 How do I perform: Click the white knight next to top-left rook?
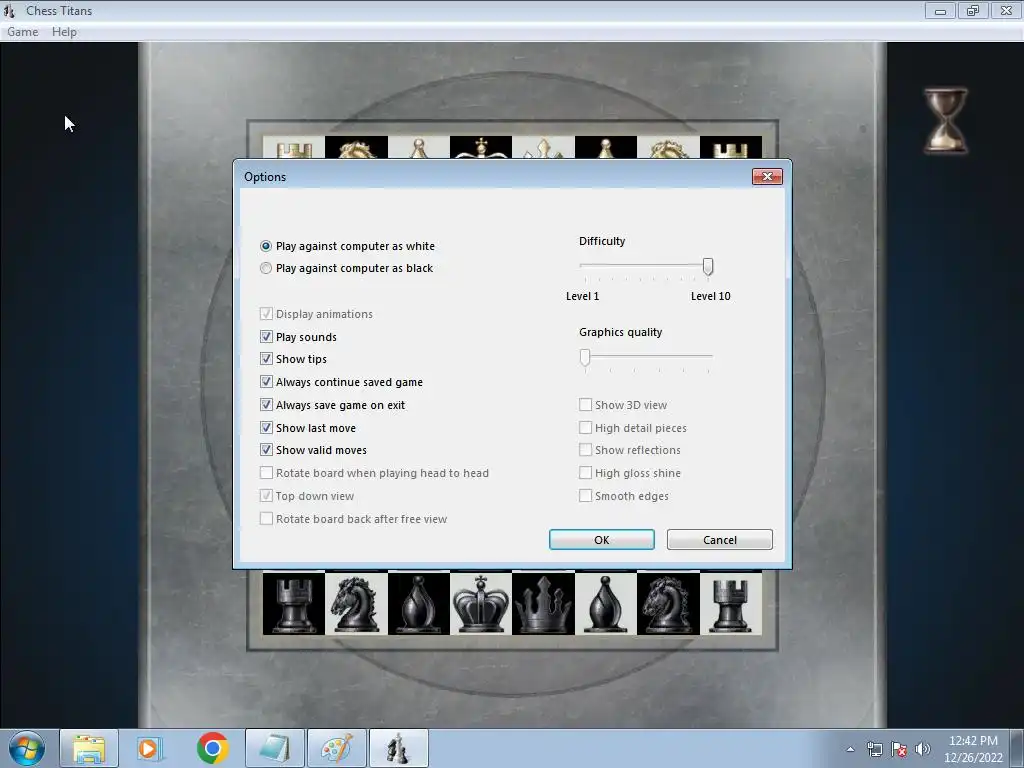coord(356,148)
